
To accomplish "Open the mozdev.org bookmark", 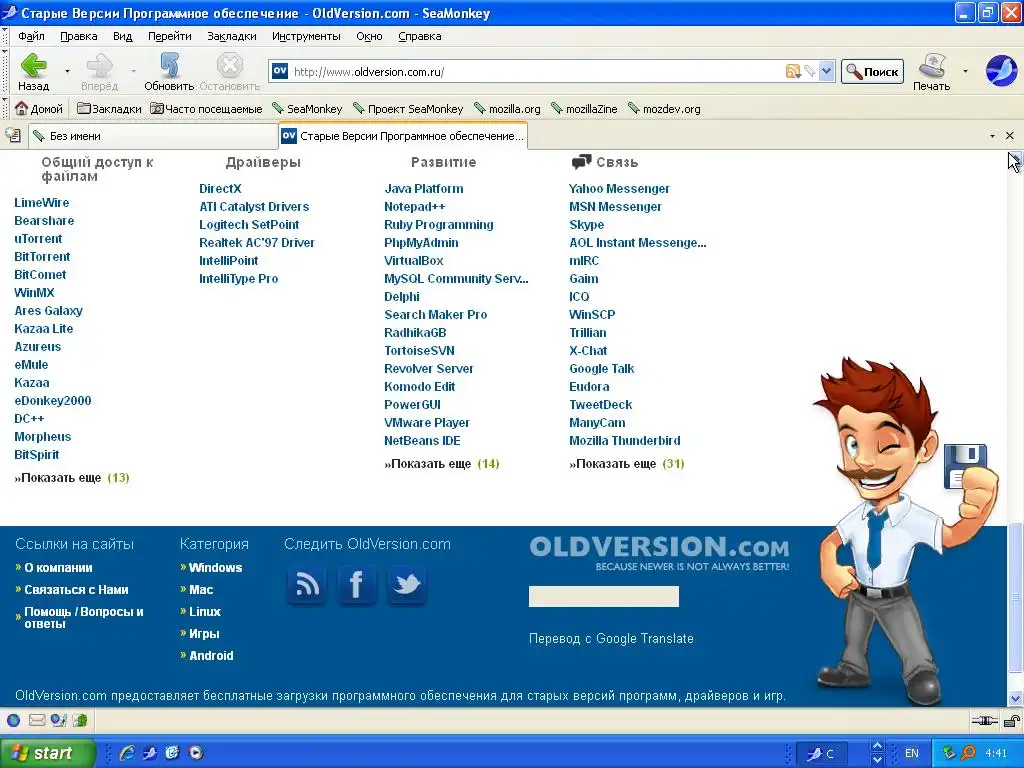I will click(664, 108).
